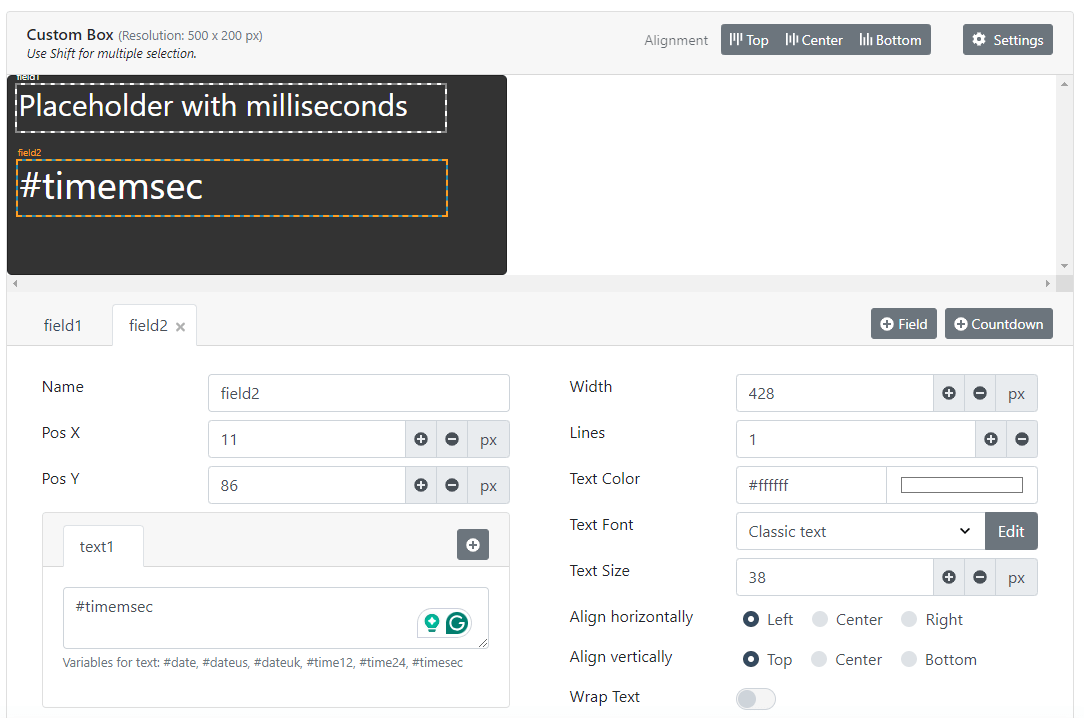Select Bottom vertical alignment

coord(908,659)
